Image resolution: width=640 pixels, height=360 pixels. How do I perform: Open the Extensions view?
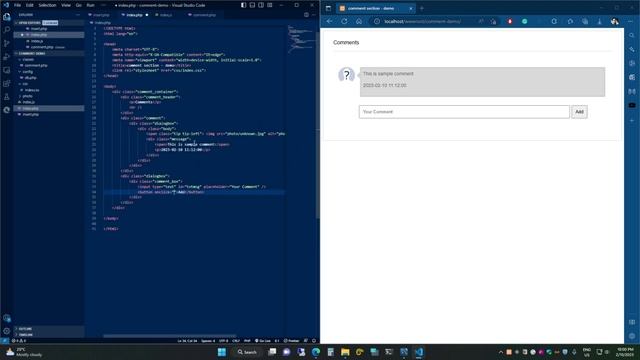coord(7,83)
